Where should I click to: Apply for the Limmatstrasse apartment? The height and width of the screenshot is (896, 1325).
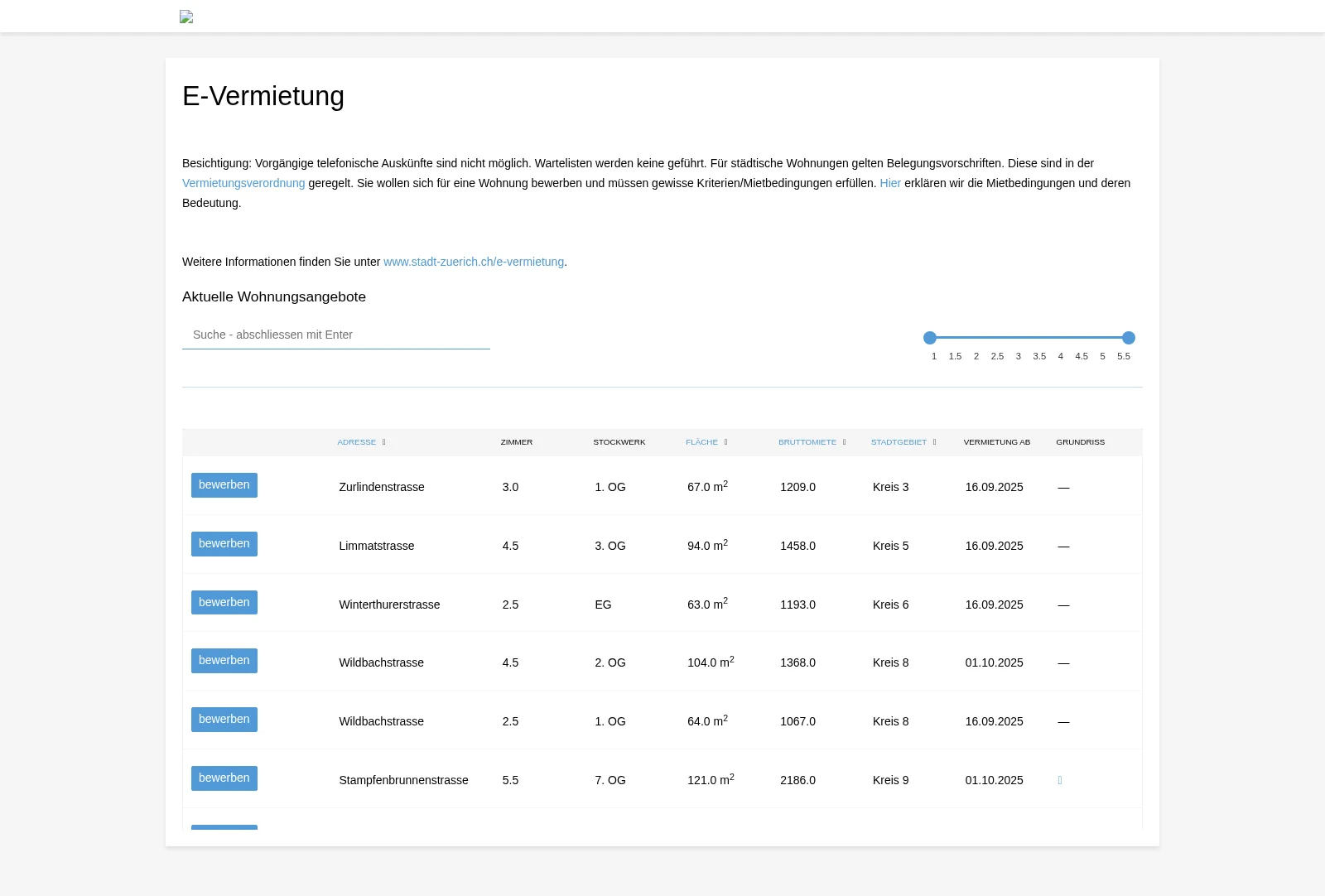click(224, 544)
